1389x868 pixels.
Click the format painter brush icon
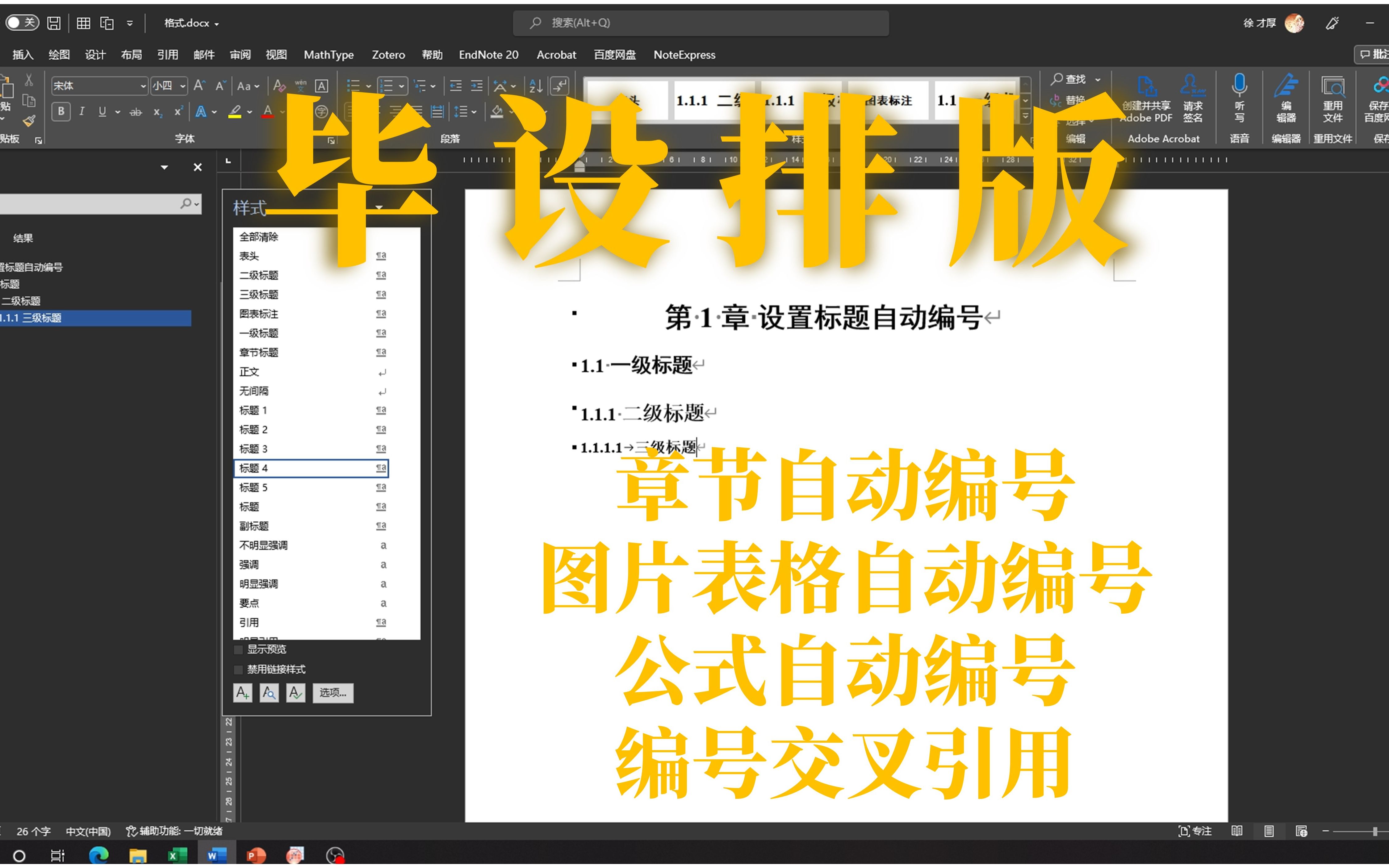tap(29, 121)
